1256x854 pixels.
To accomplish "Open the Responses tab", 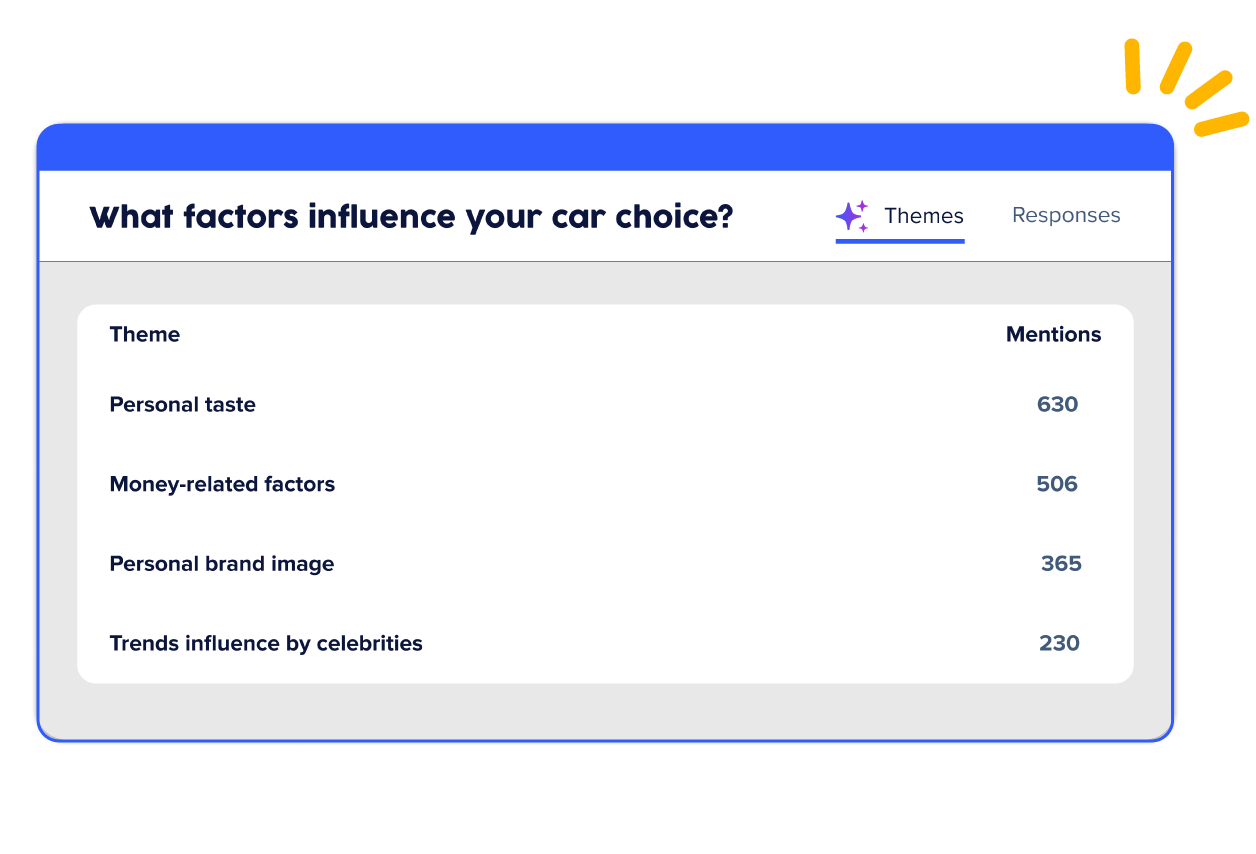I will coord(1066,215).
